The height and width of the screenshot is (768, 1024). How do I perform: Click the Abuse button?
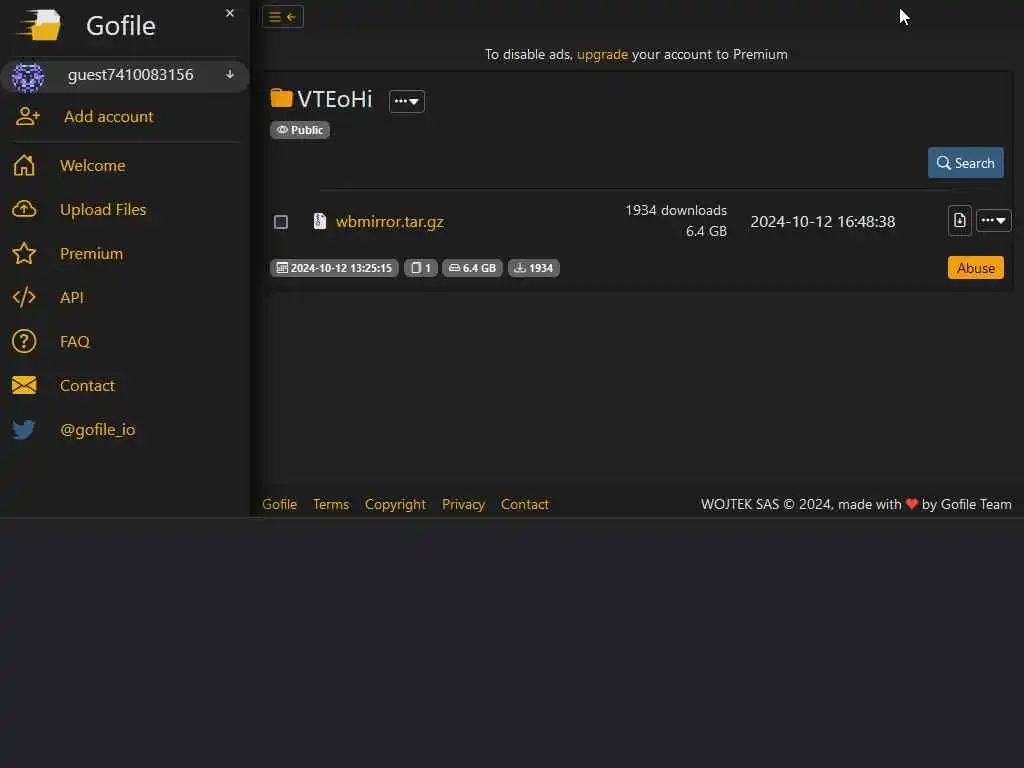pyautogui.click(x=976, y=268)
